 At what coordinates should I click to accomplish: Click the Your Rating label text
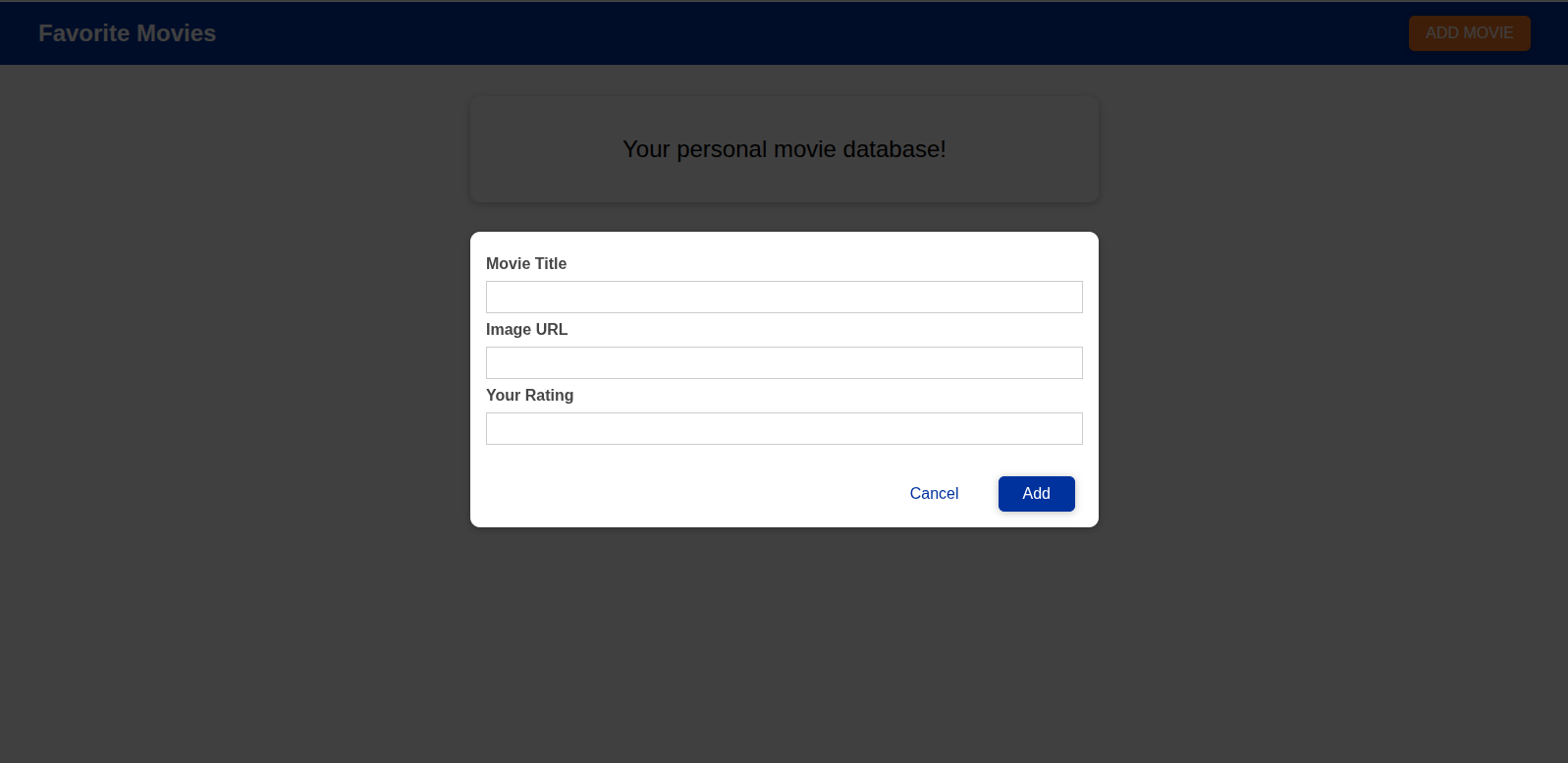529,395
